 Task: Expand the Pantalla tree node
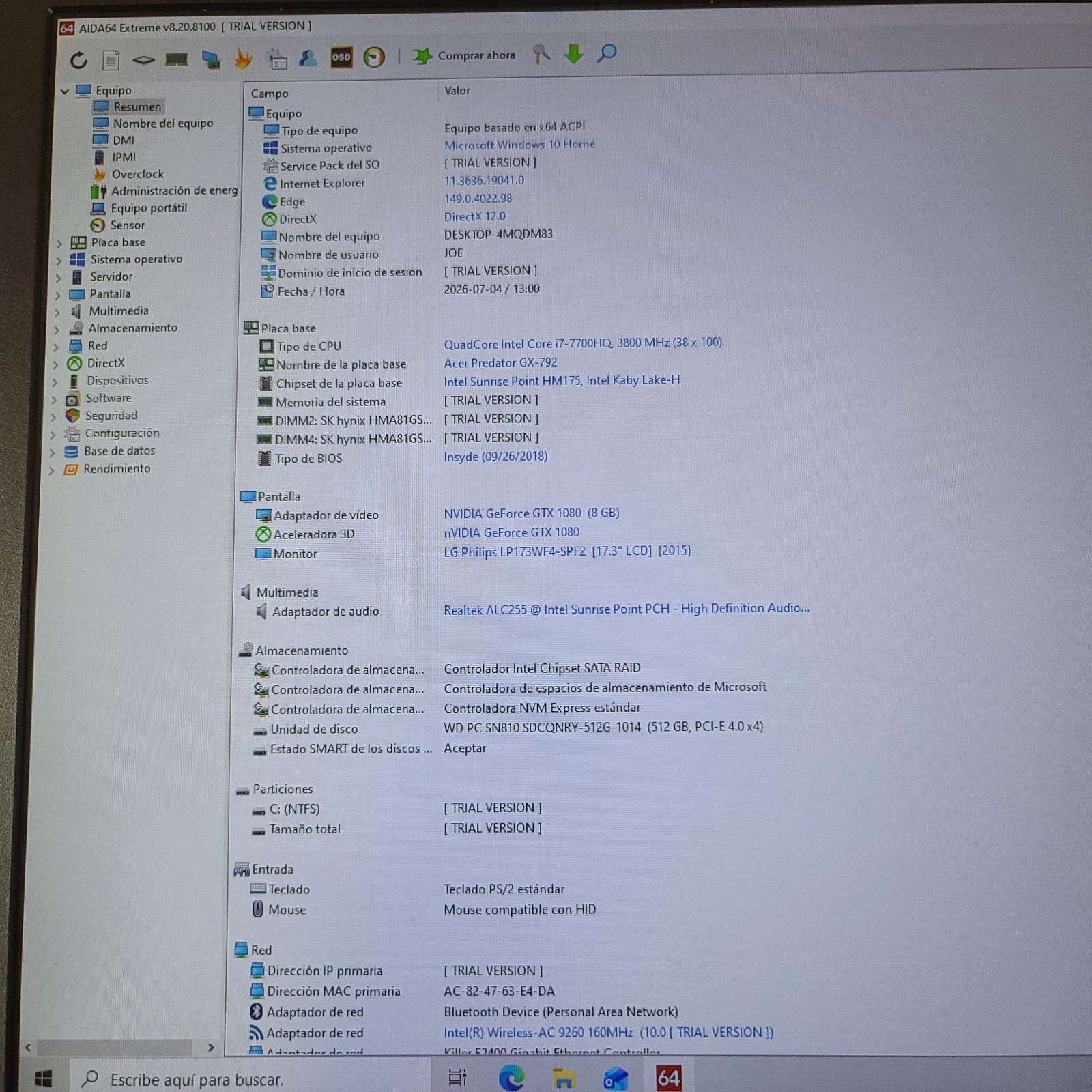tap(57, 295)
